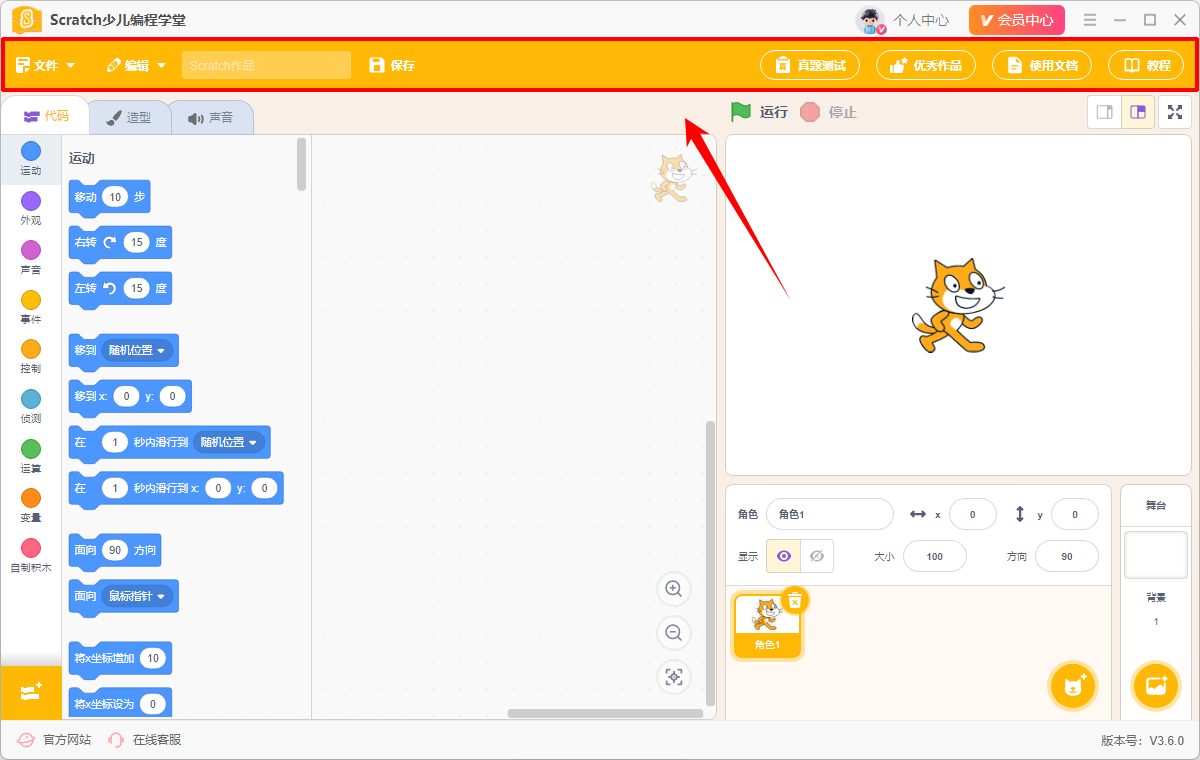Click the cat sprite on the stage
1200x760 pixels.
957,306
